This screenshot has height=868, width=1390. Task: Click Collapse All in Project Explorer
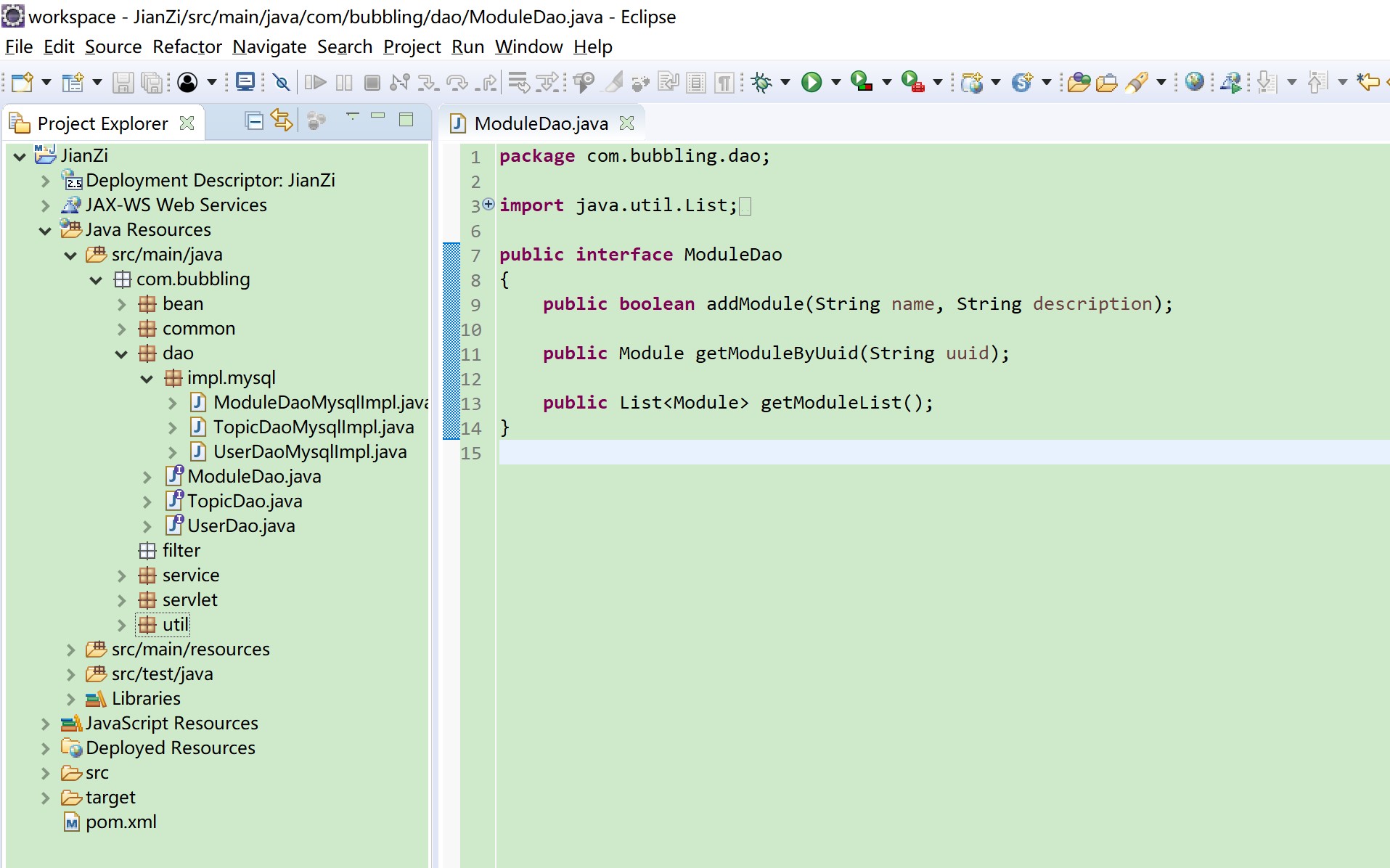[254, 120]
